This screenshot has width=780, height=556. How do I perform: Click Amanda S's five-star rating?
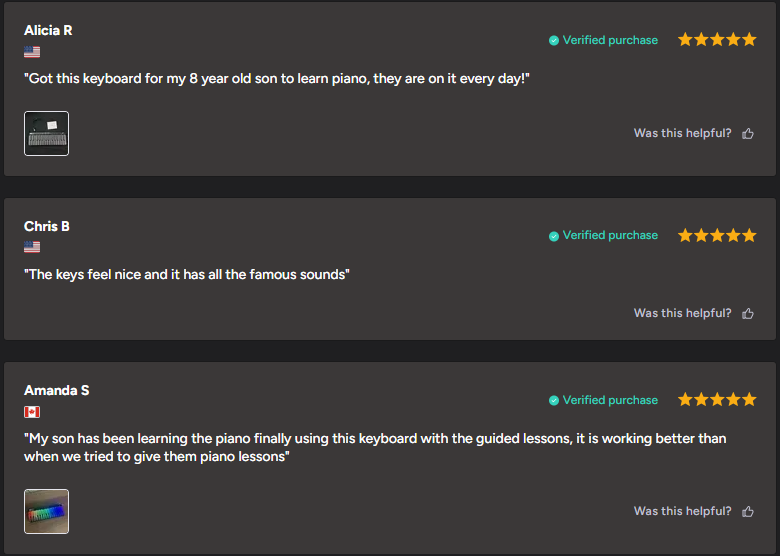click(x=717, y=400)
